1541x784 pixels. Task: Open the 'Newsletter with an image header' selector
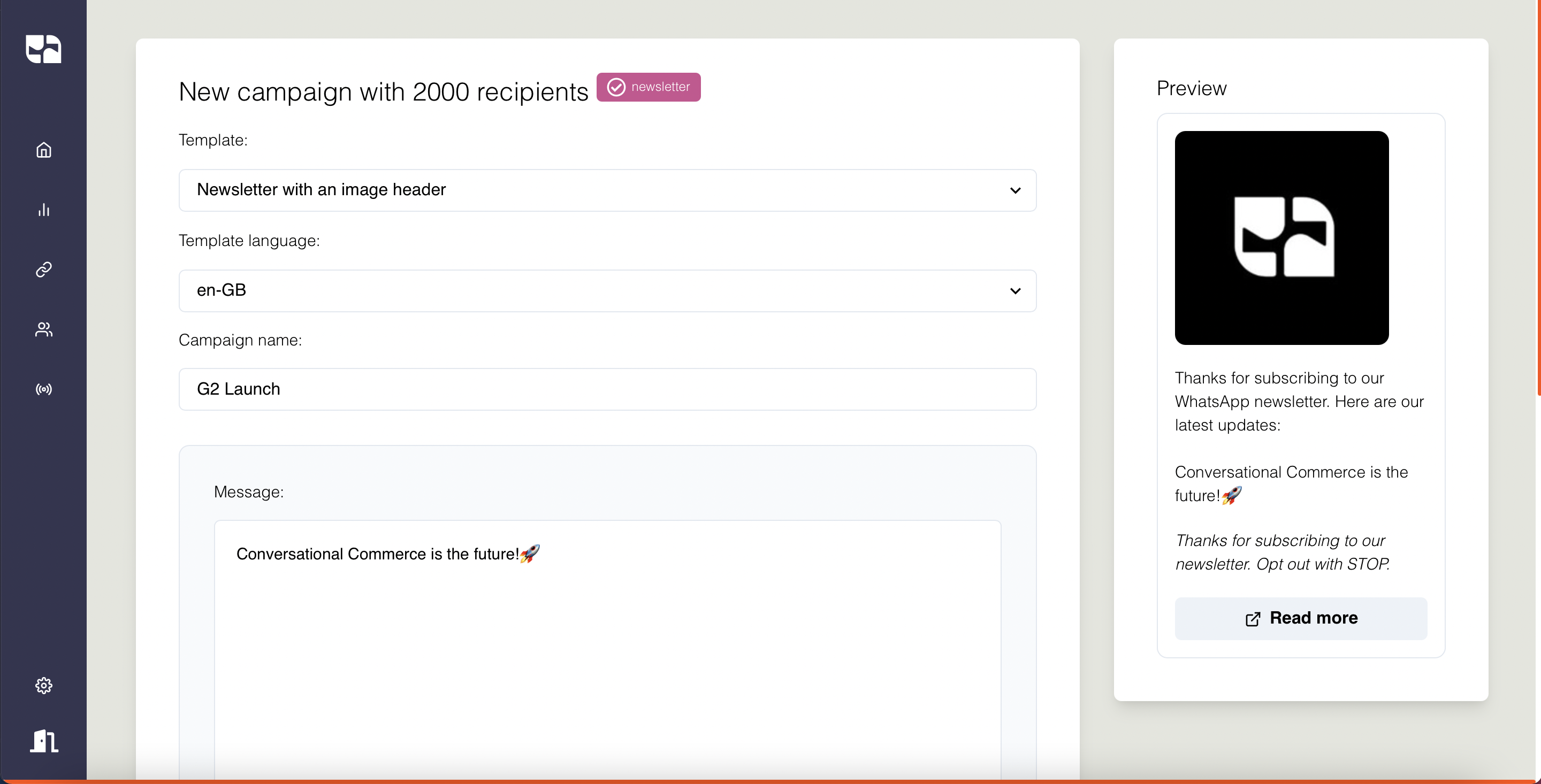(x=598, y=190)
